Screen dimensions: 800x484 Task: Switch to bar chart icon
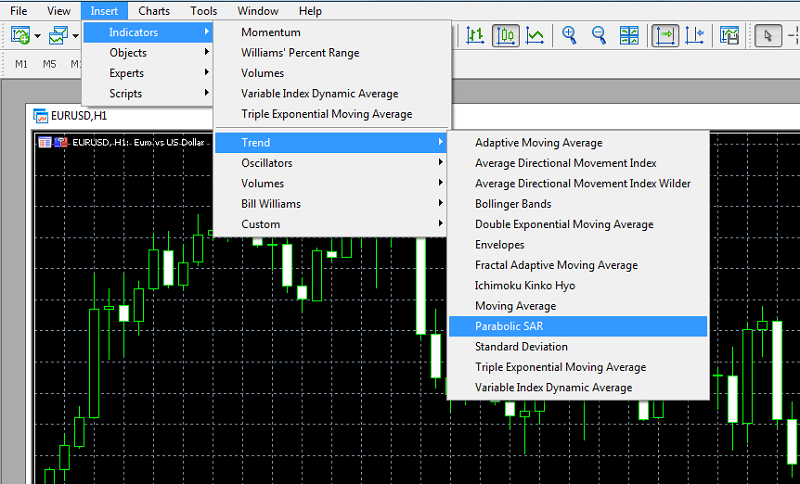tap(475, 36)
